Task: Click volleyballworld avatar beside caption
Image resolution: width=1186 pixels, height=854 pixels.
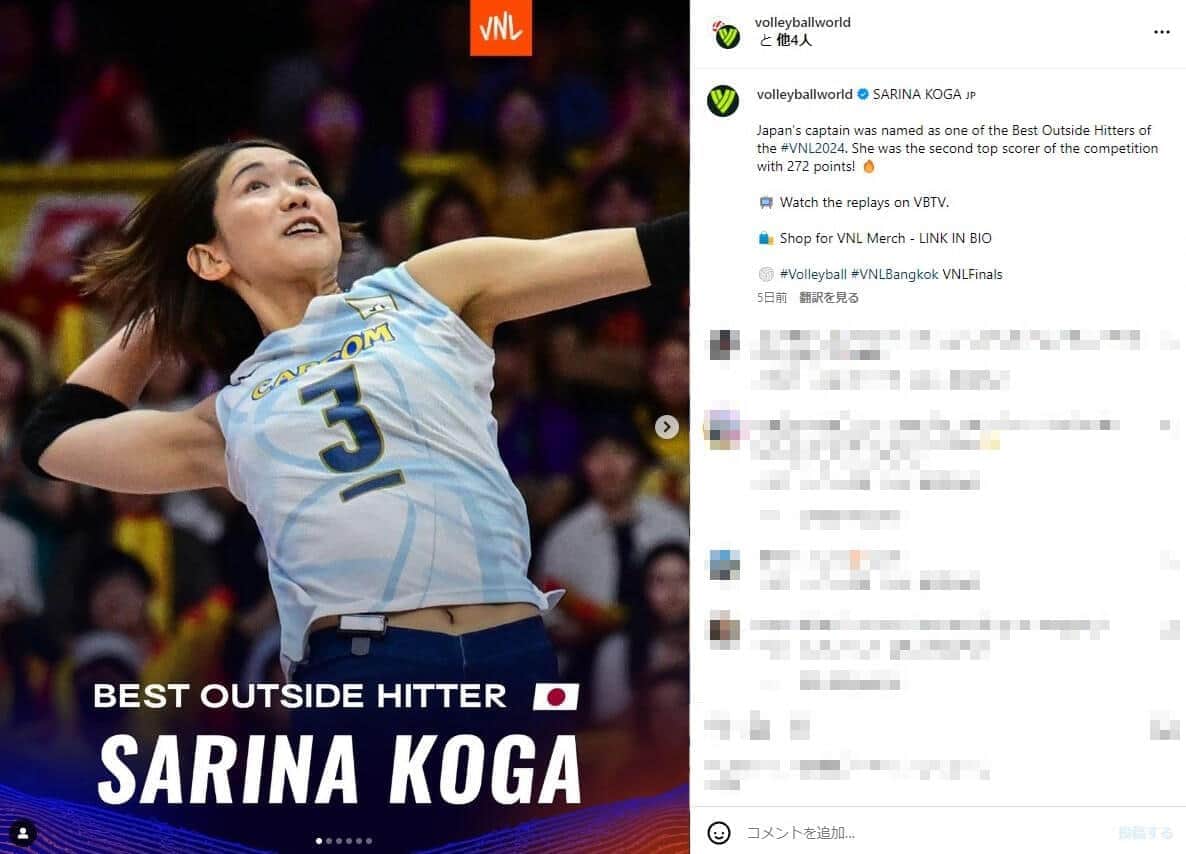Action: coord(722,101)
